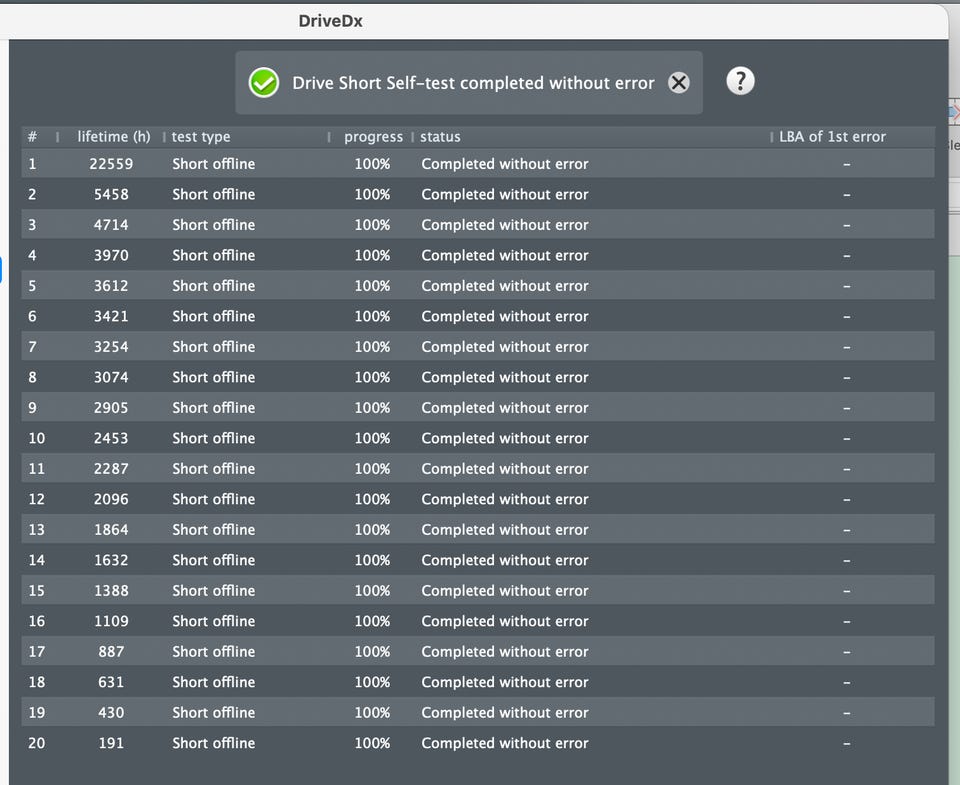Click 'Short offline' in the 191 row

pos(214,743)
